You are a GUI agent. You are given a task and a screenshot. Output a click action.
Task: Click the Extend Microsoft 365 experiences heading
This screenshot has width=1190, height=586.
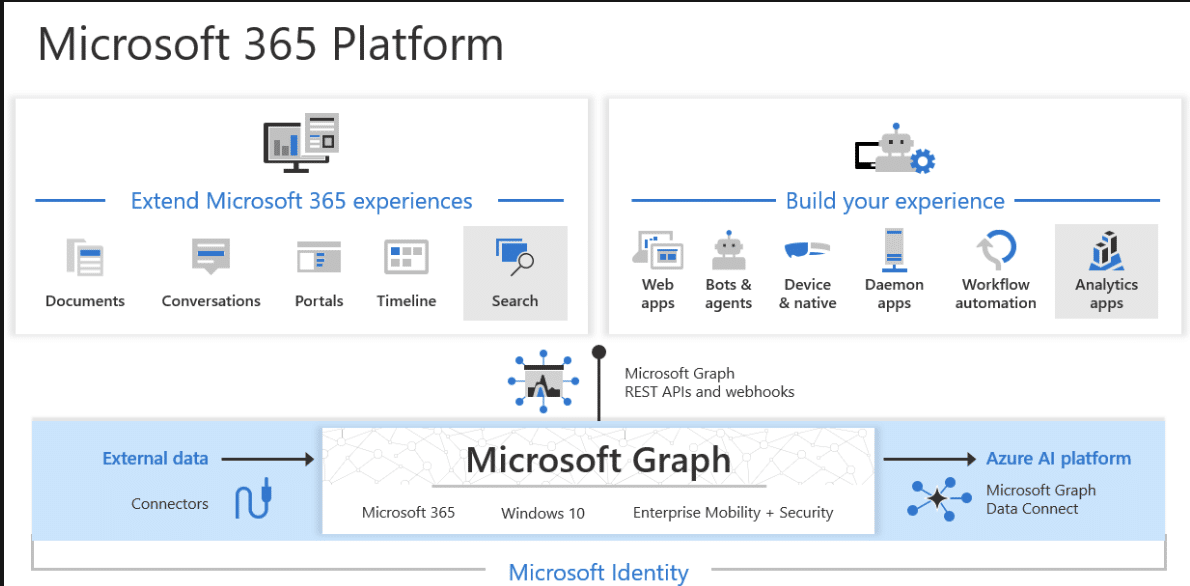tap(301, 201)
